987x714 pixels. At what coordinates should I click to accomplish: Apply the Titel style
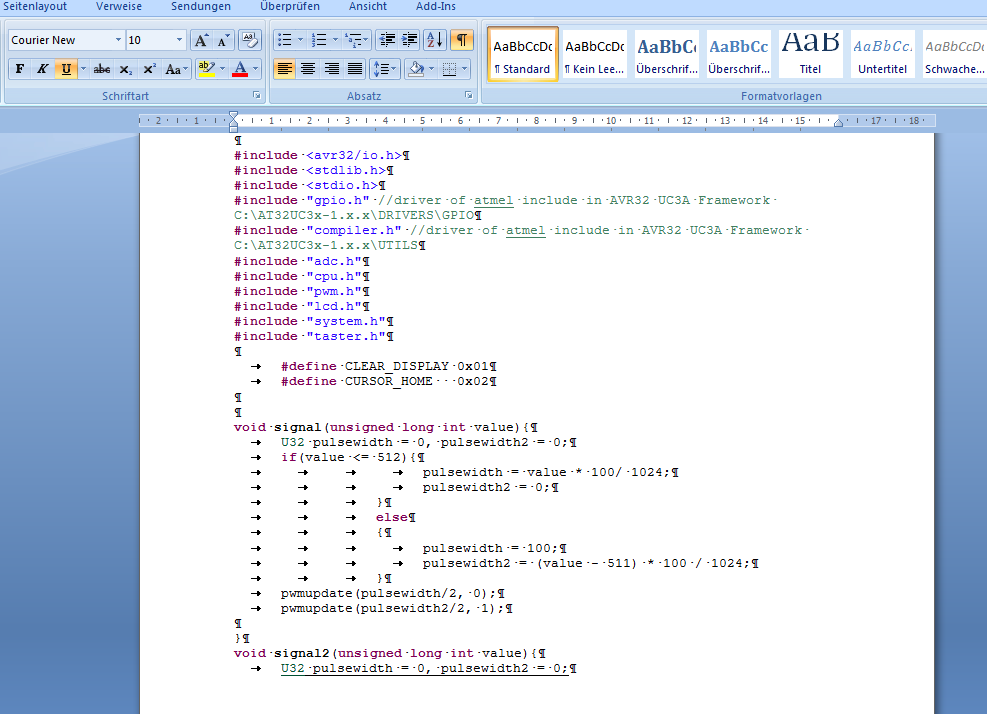[810, 55]
